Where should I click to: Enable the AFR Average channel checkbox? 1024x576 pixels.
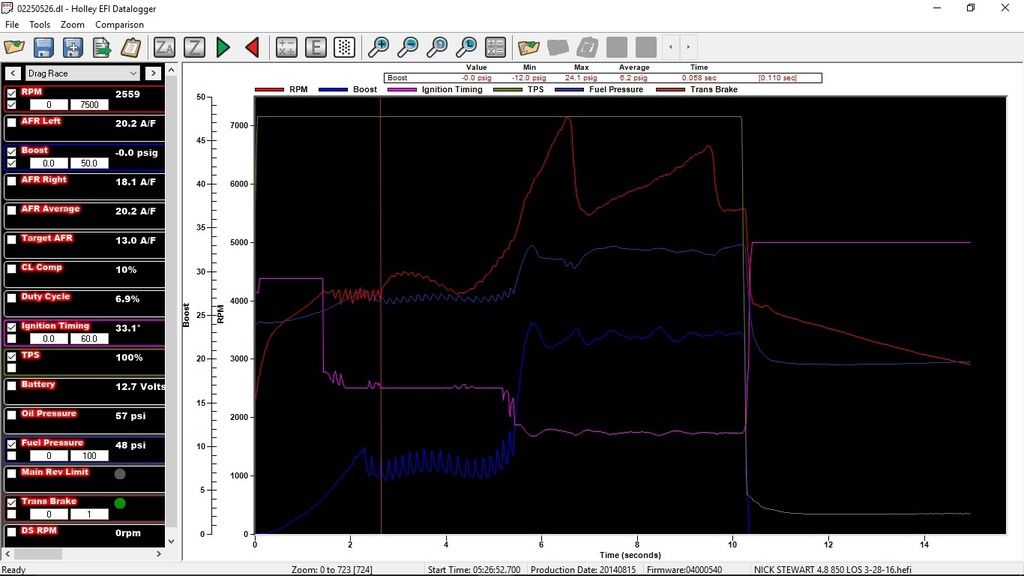pyautogui.click(x=12, y=210)
